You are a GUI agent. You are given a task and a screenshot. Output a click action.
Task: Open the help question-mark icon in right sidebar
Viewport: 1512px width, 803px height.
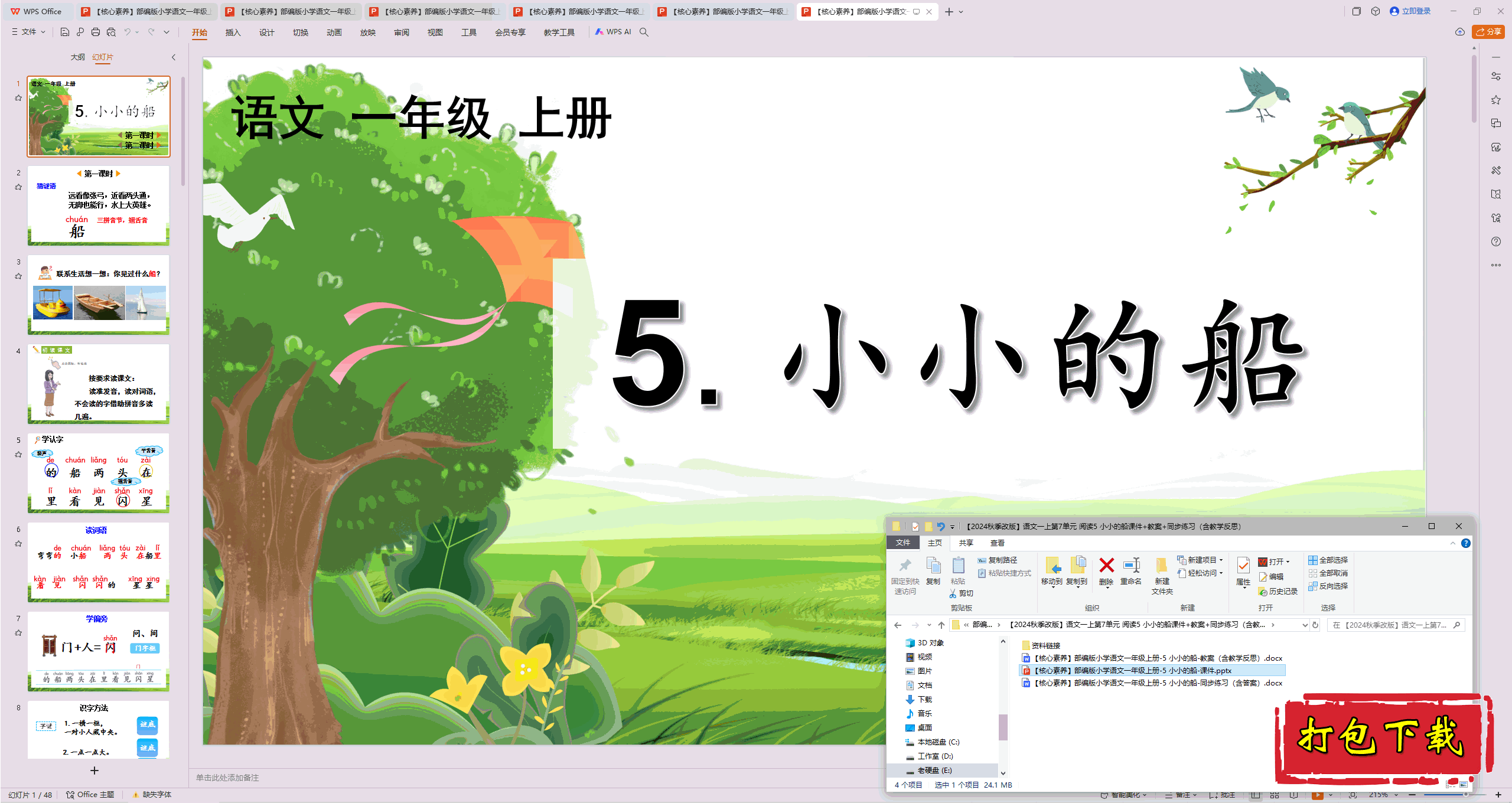(1496, 241)
